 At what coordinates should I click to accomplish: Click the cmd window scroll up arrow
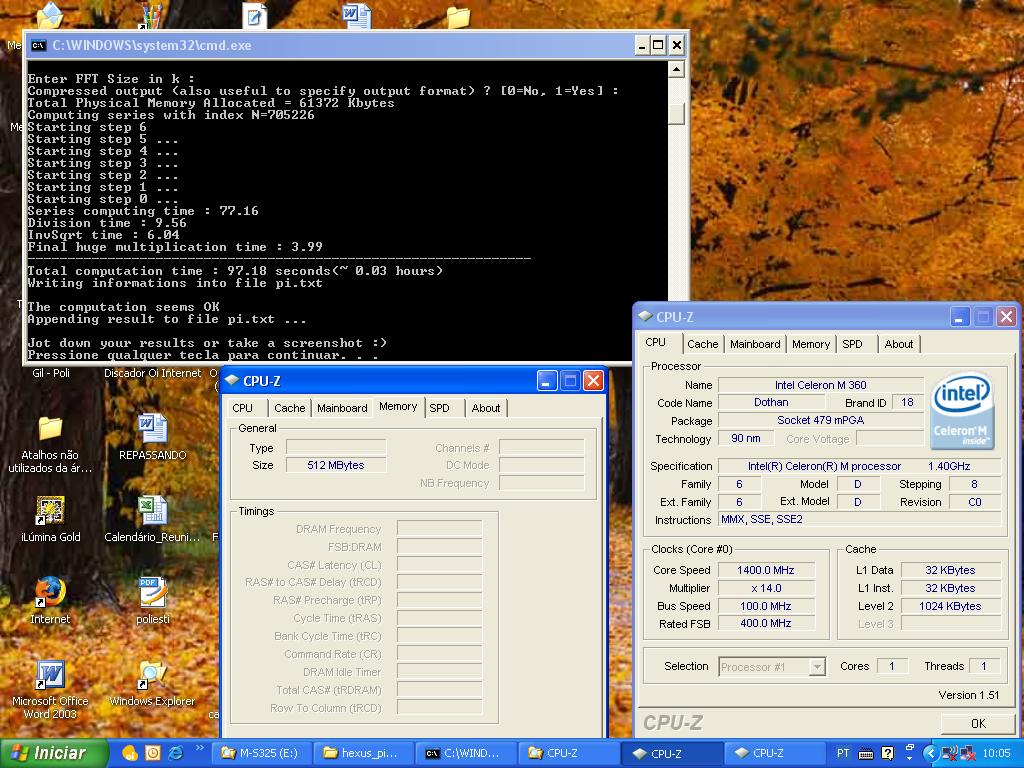pyautogui.click(x=677, y=69)
